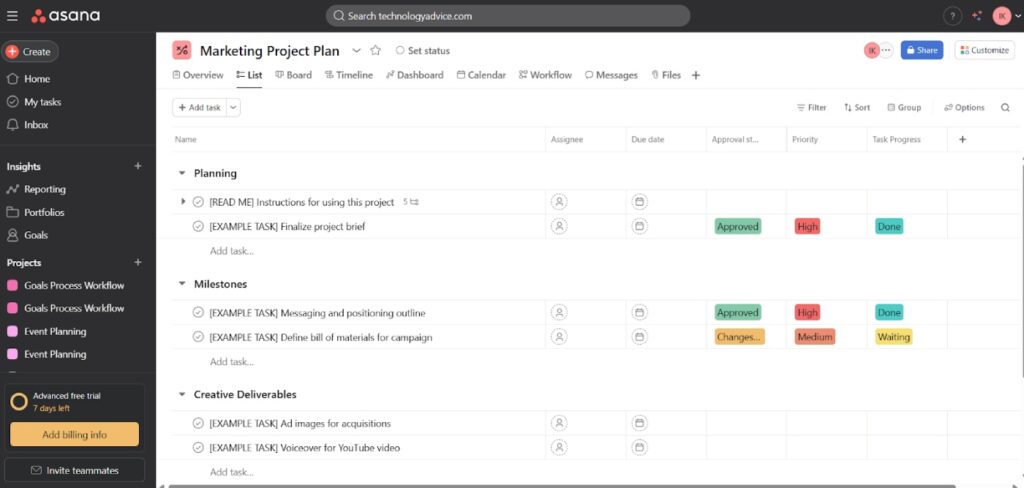
Task: Open project title dropdown chevron
Action: 357,50
